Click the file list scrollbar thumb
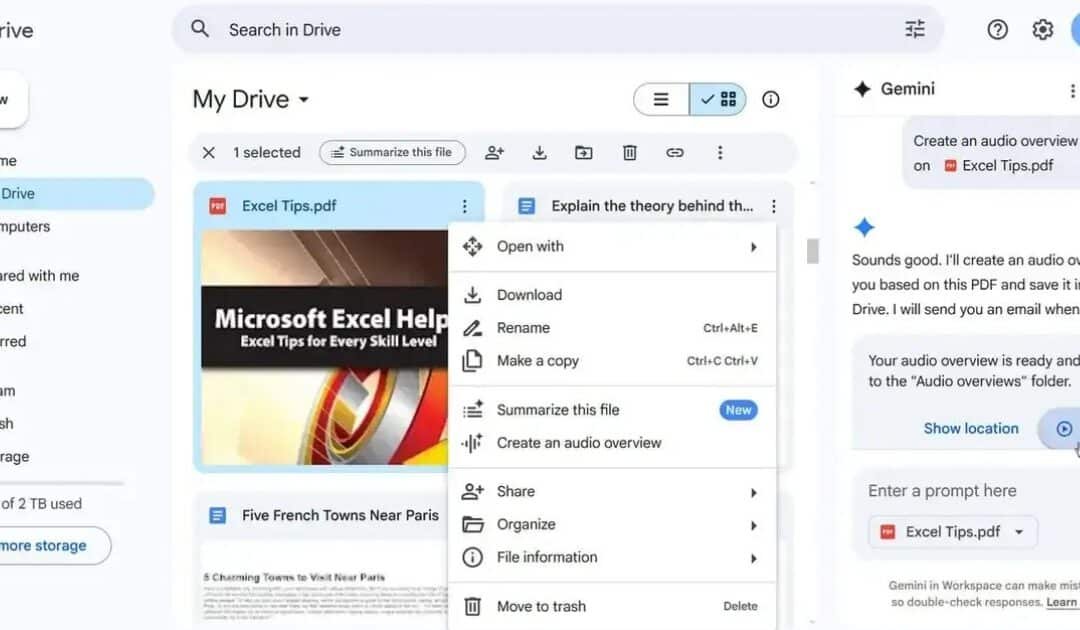The image size is (1080, 630). (x=813, y=251)
